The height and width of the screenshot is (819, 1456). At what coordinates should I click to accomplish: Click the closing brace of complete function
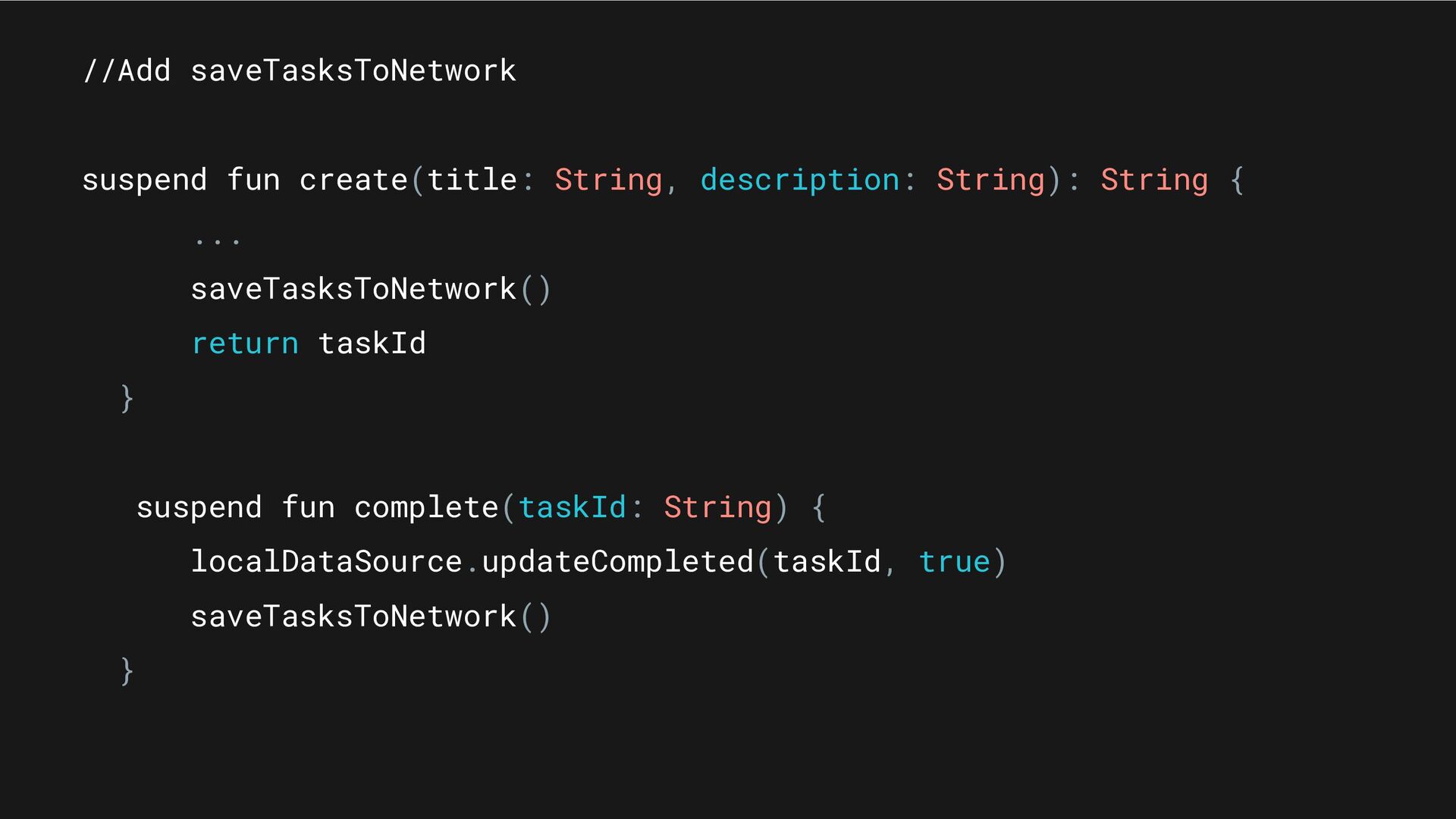(127, 671)
